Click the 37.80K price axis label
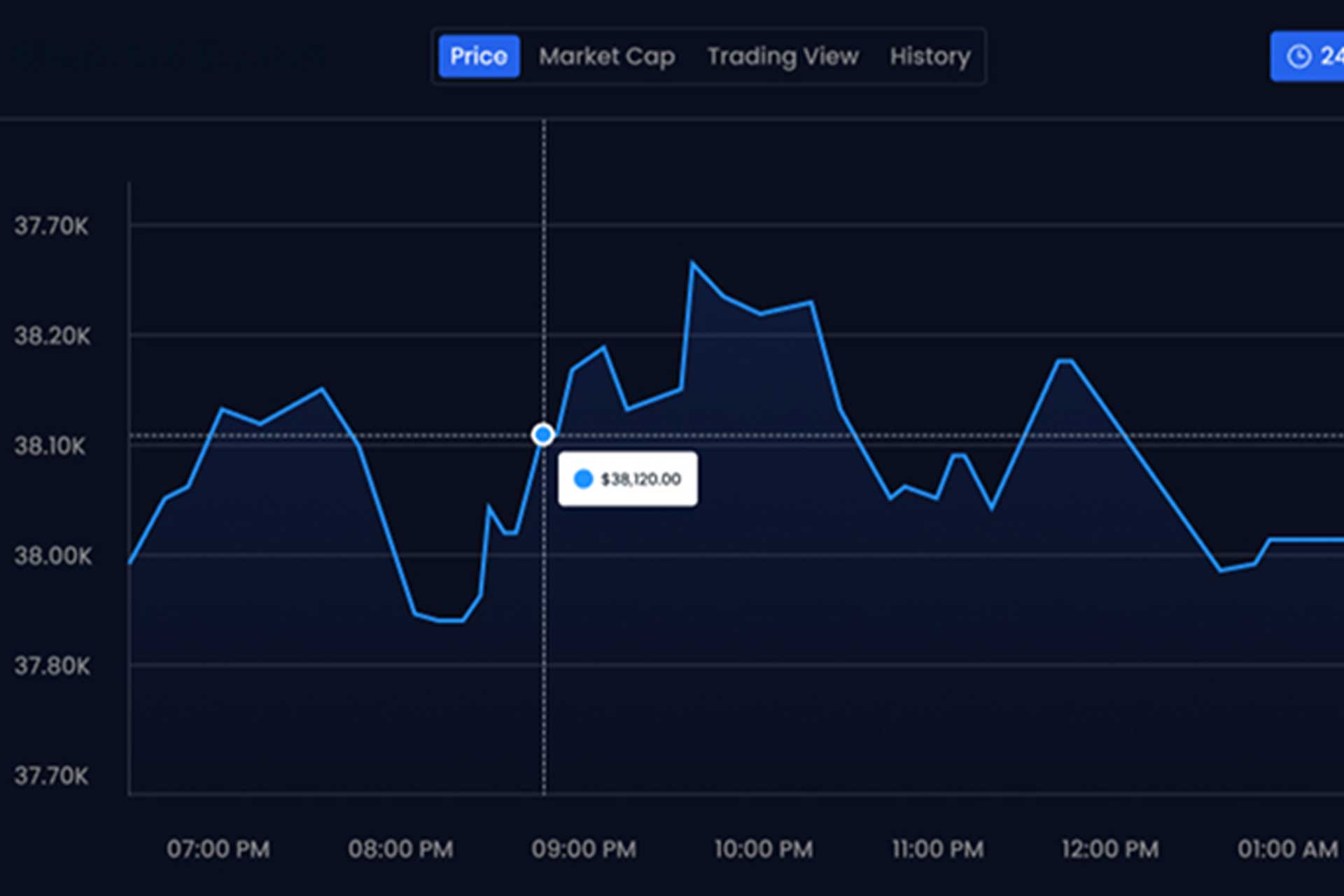1344x896 pixels. click(x=52, y=666)
